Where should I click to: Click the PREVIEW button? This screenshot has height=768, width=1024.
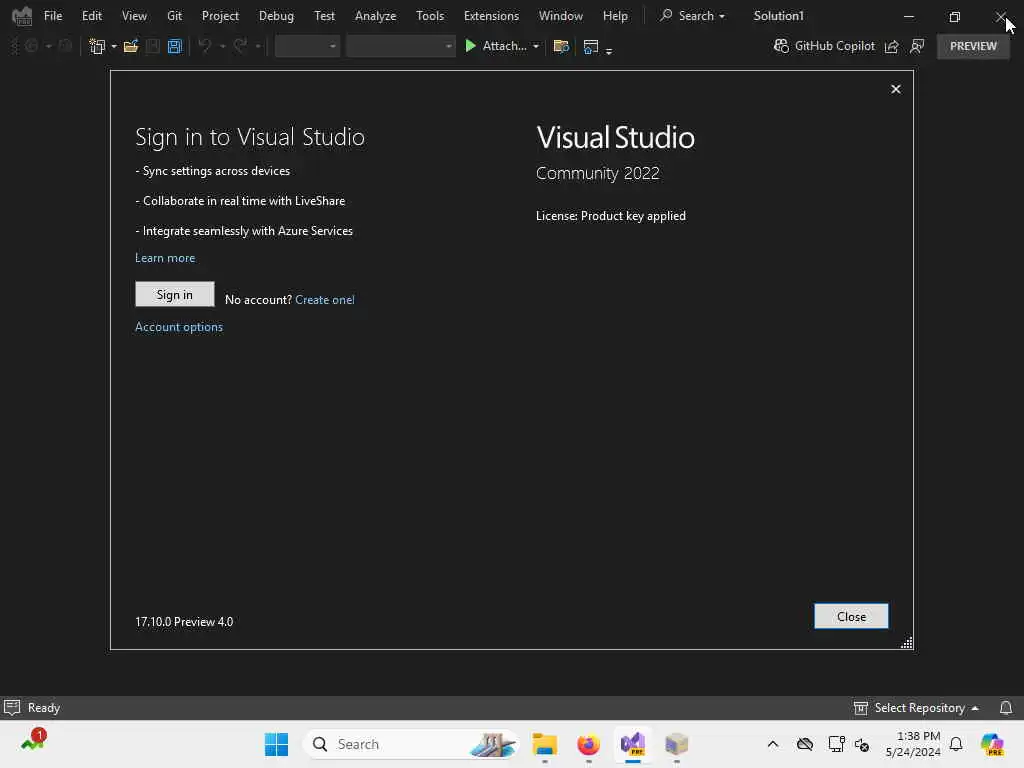pos(973,46)
